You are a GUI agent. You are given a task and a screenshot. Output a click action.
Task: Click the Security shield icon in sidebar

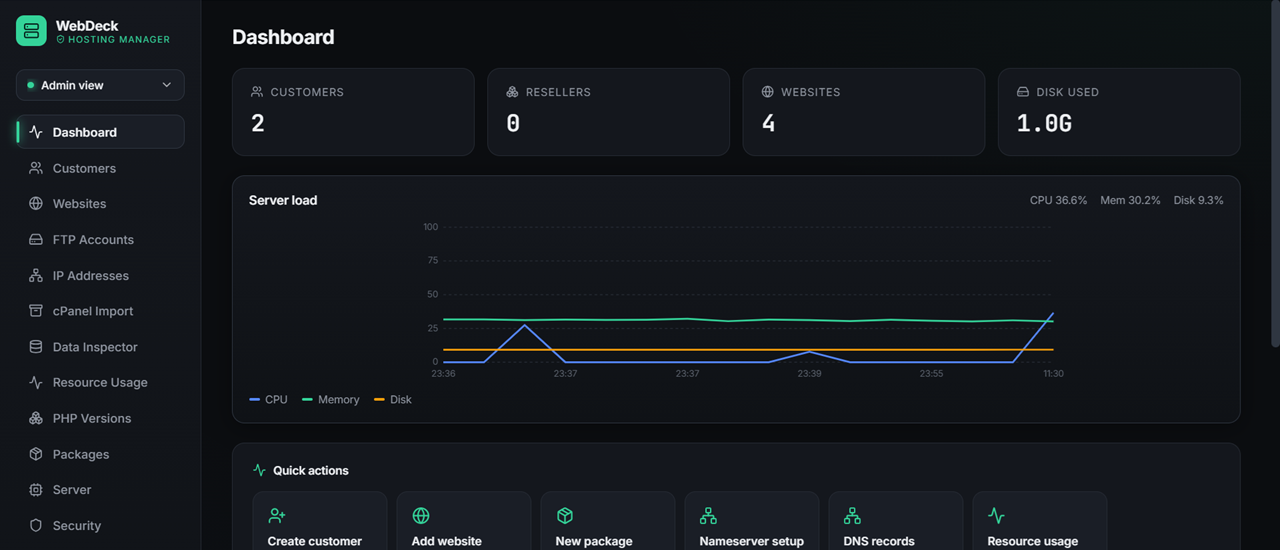pyautogui.click(x=36, y=525)
